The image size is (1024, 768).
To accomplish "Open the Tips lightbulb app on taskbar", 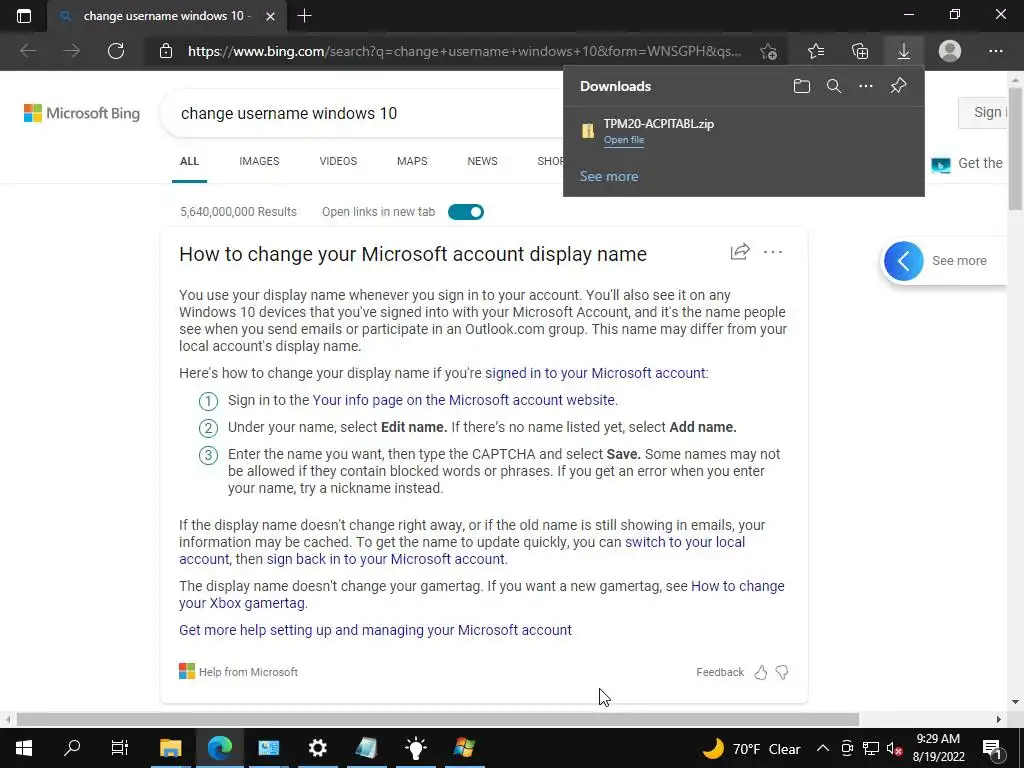I will (x=415, y=748).
